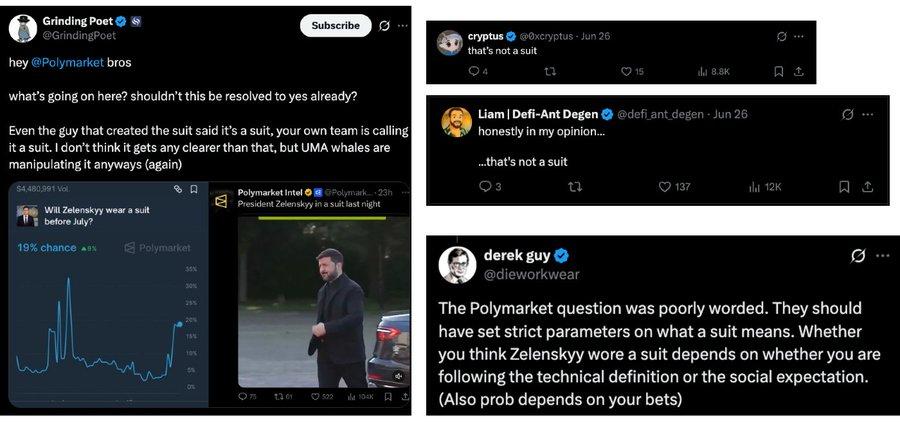
Task: Share cryptus's tweet
Action: (799, 71)
